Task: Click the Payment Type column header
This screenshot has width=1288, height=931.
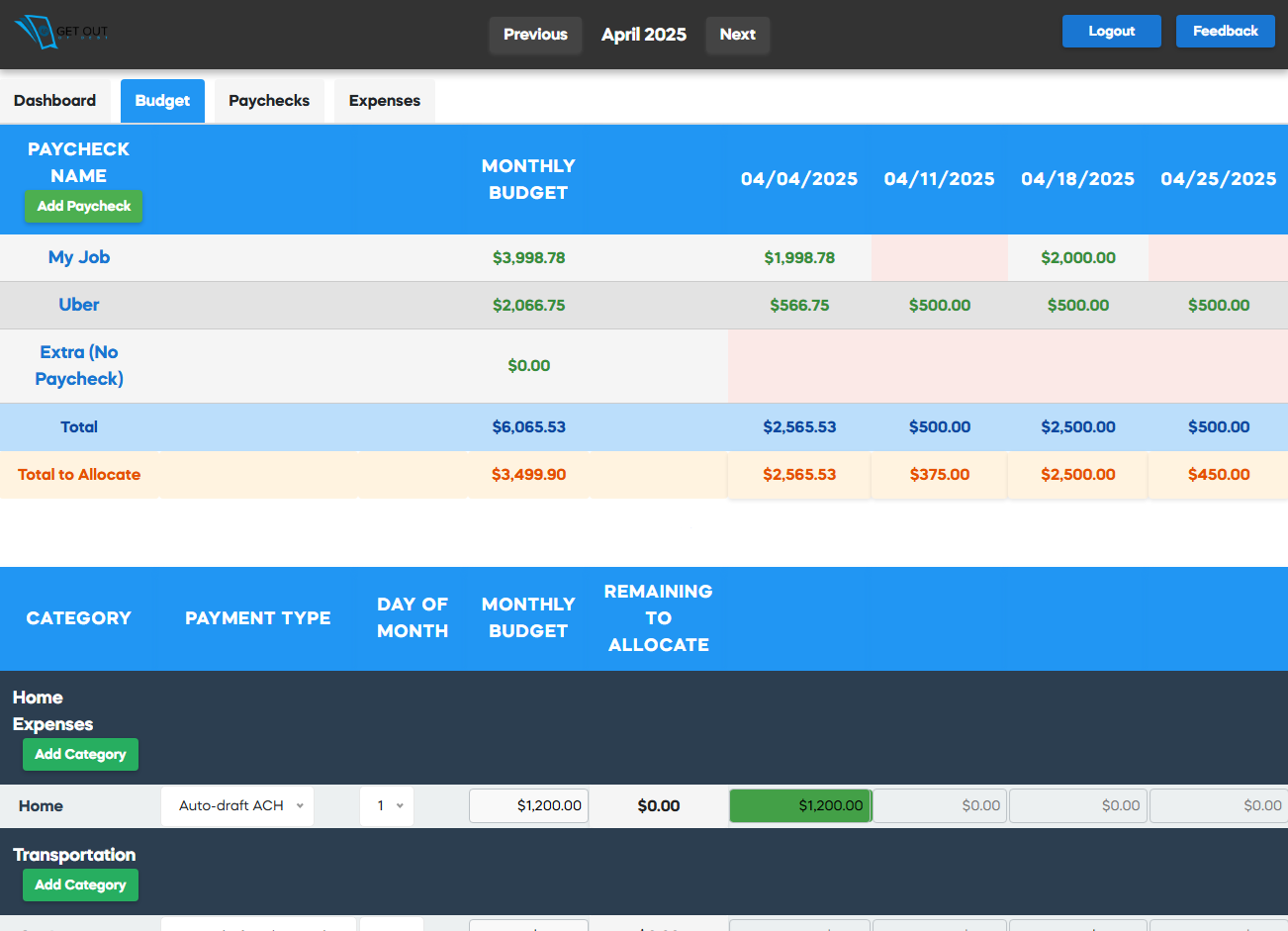Action: [258, 618]
